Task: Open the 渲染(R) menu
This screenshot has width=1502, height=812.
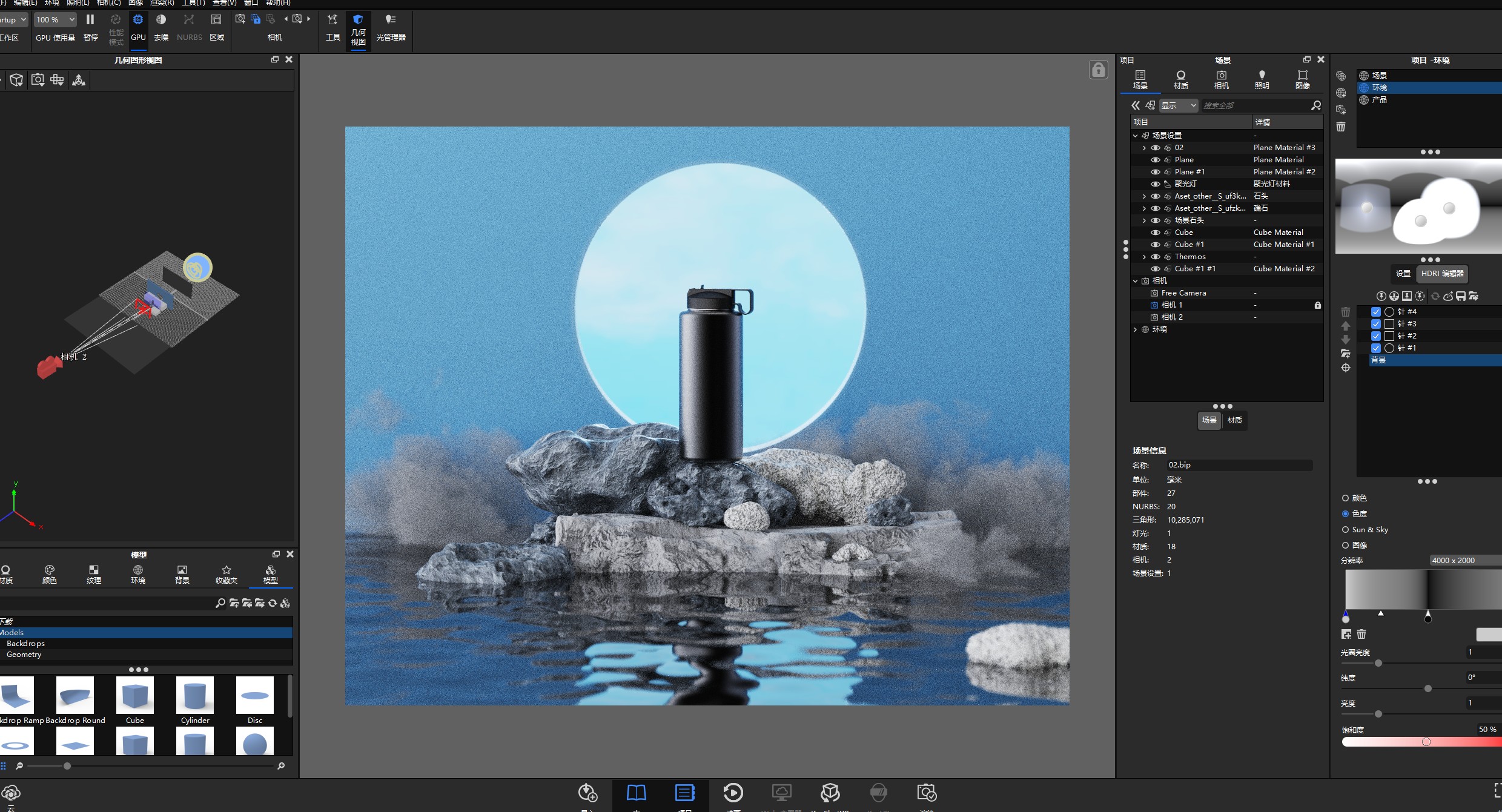Action: 162,3
